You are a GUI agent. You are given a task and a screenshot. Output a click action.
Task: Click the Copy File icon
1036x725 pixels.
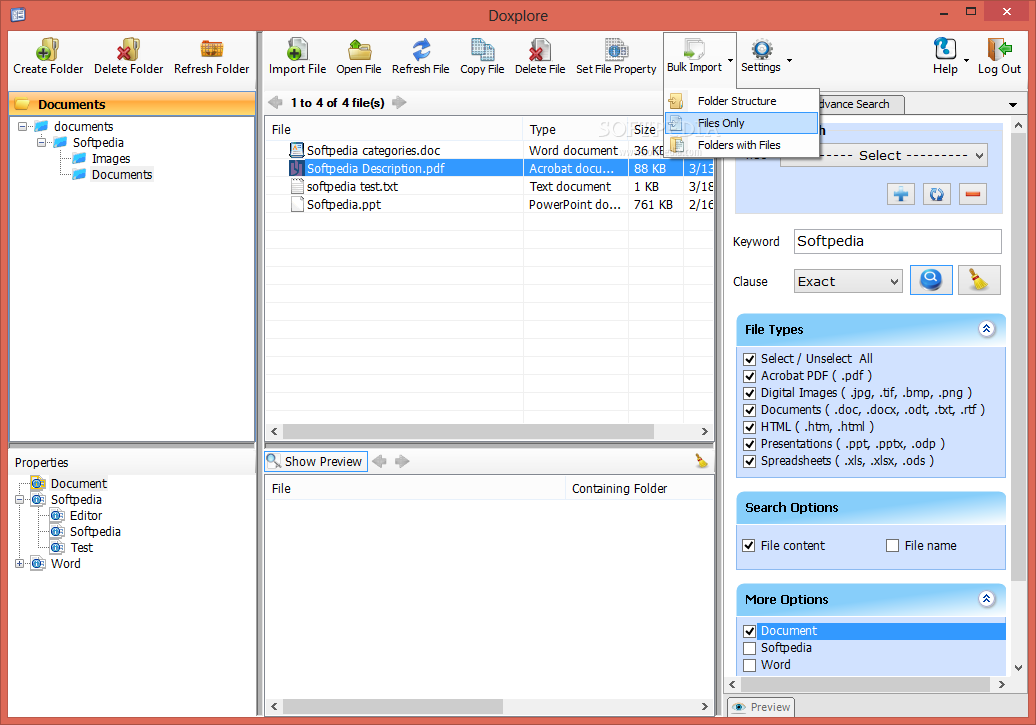(482, 50)
